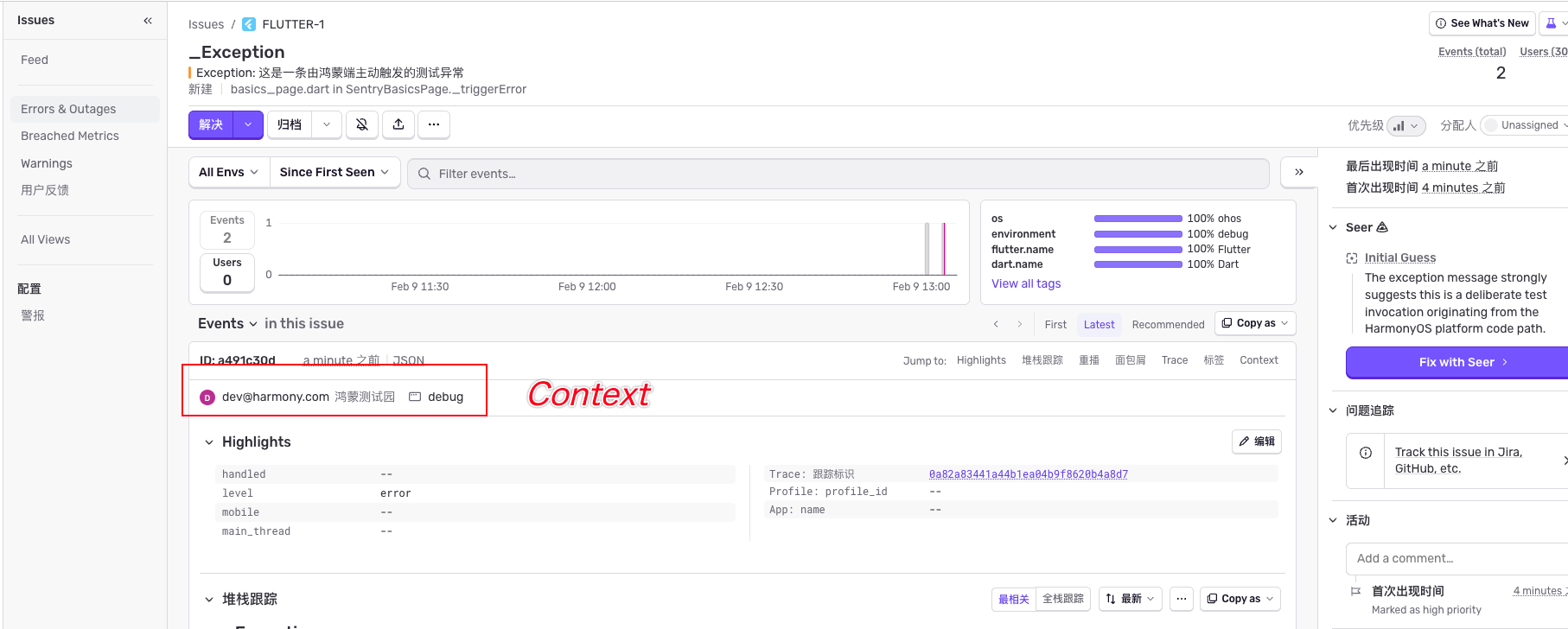Open the trace ID link
Image resolution: width=1568 pixels, height=629 pixels.
[x=1029, y=474]
